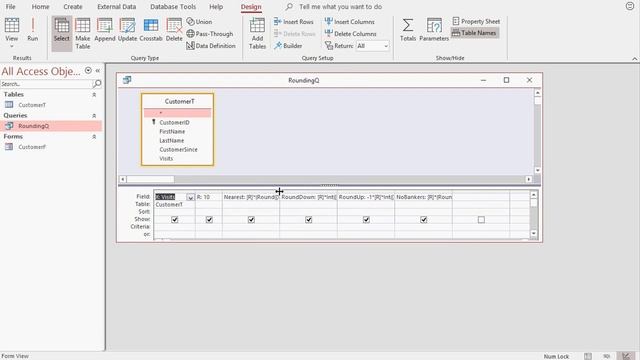Choose the Append query type
This screenshot has height=360, width=640.
pyautogui.click(x=104, y=29)
